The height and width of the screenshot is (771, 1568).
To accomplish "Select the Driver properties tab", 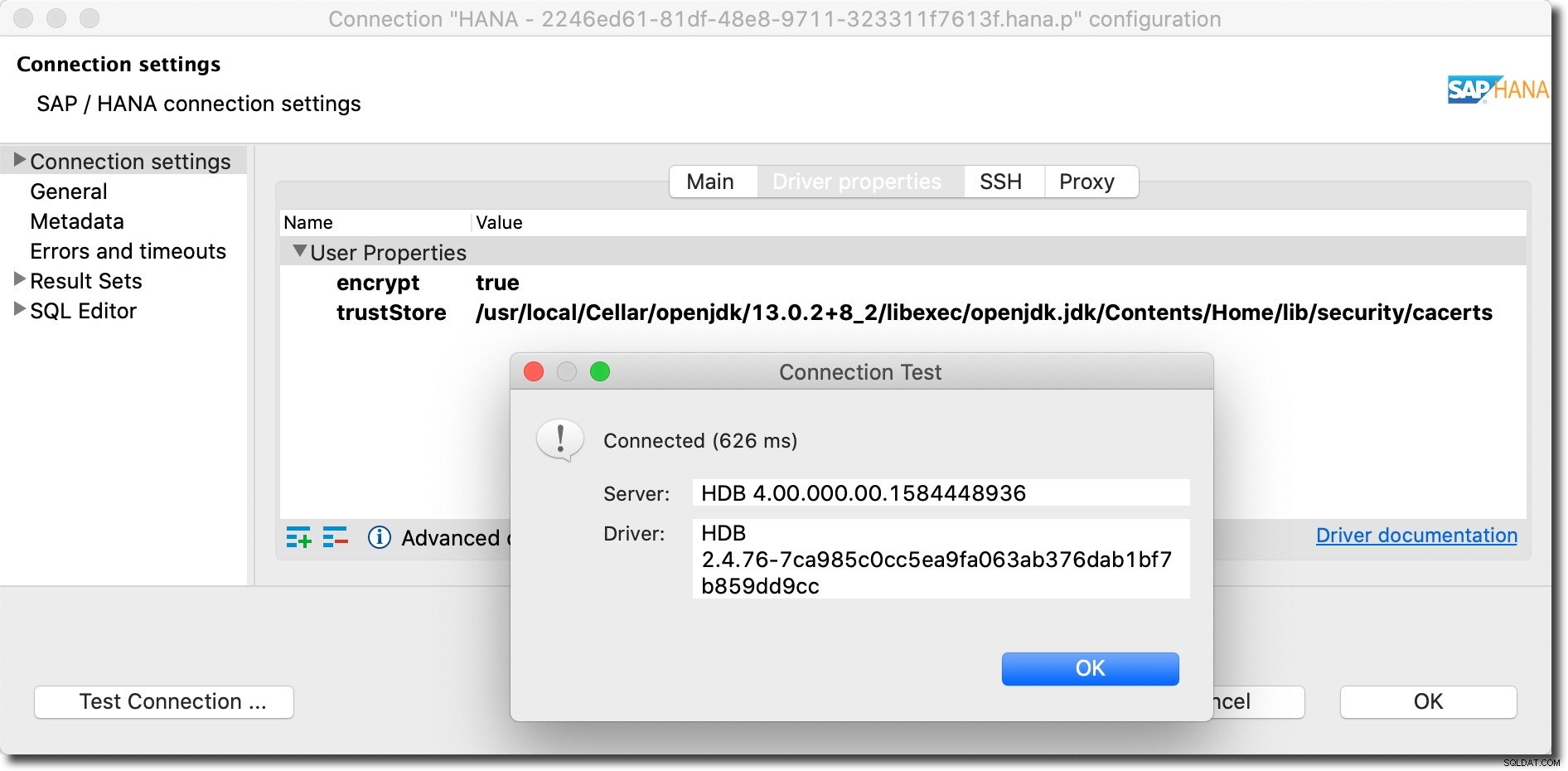I will (858, 182).
